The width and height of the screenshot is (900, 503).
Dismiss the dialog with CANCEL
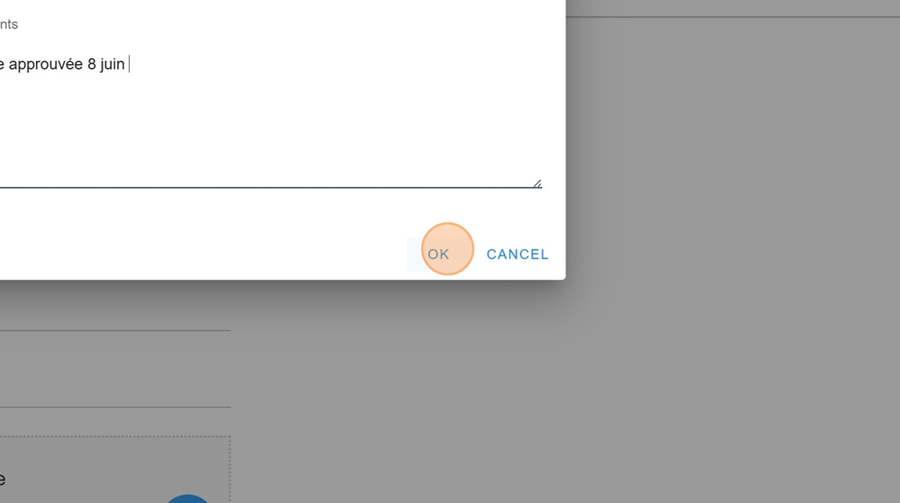pyautogui.click(x=517, y=254)
